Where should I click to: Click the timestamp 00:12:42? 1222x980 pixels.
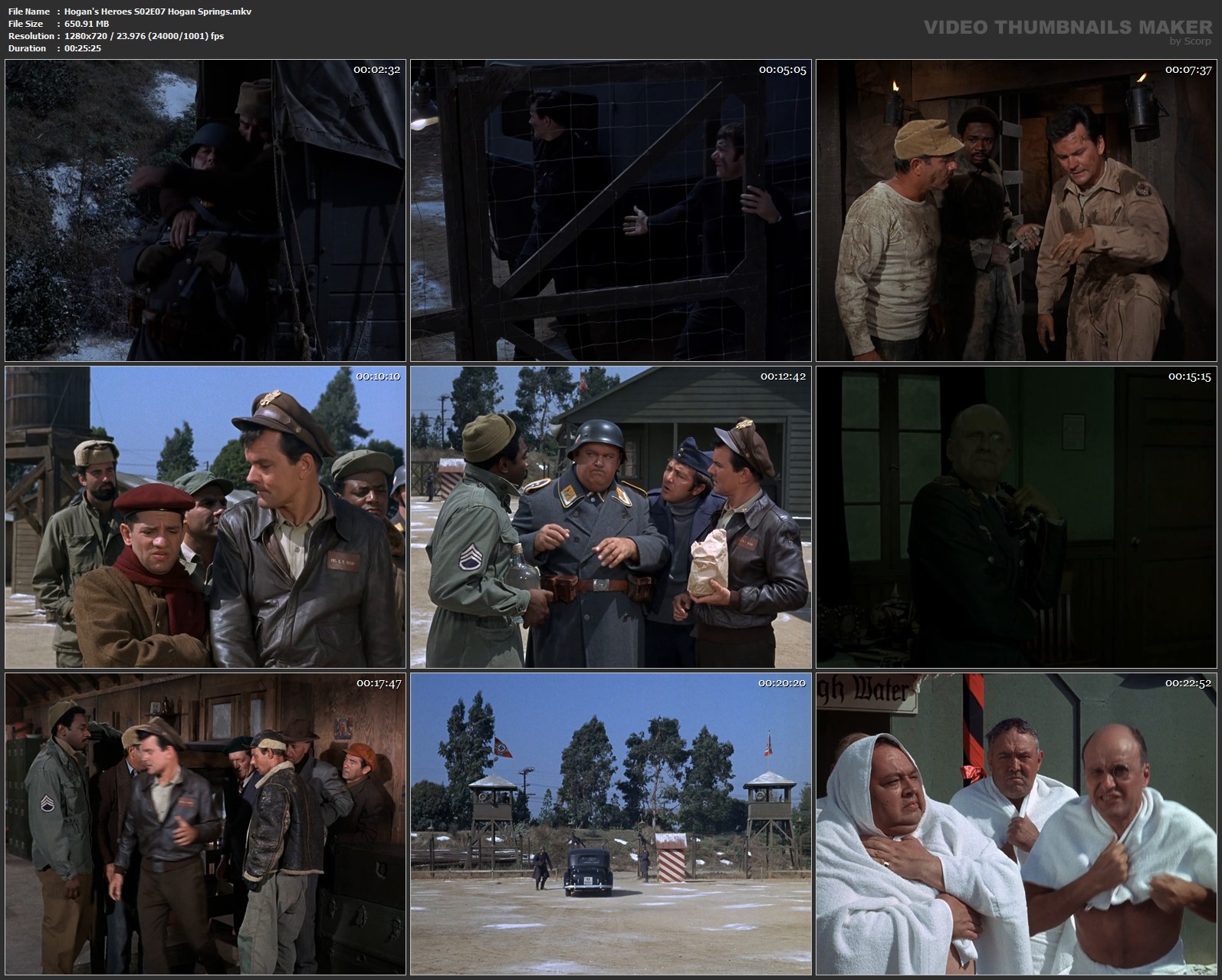pyautogui.click(x=783, y=377)
